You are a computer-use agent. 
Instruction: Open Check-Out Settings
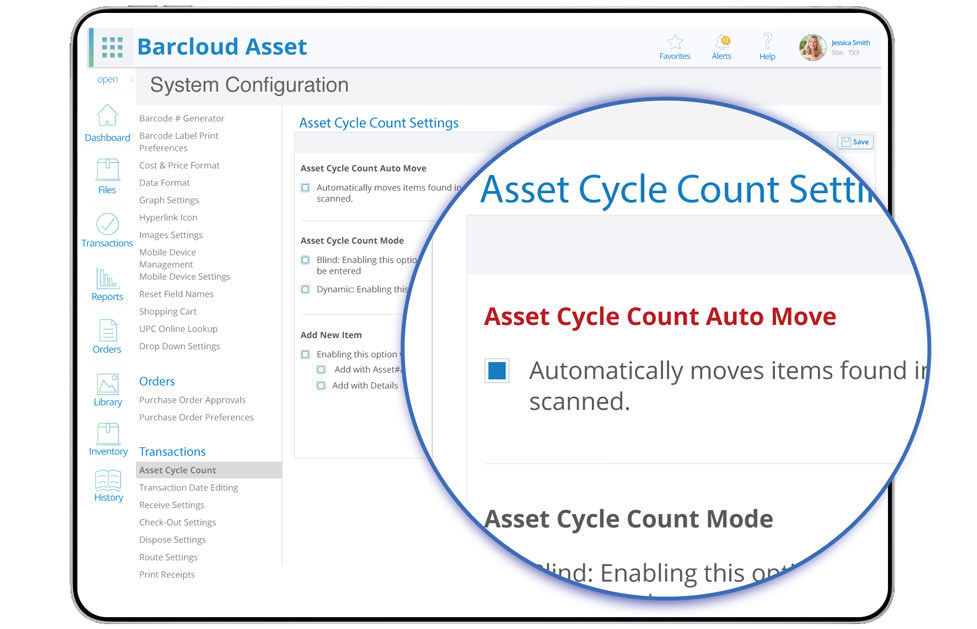point(178,522)
